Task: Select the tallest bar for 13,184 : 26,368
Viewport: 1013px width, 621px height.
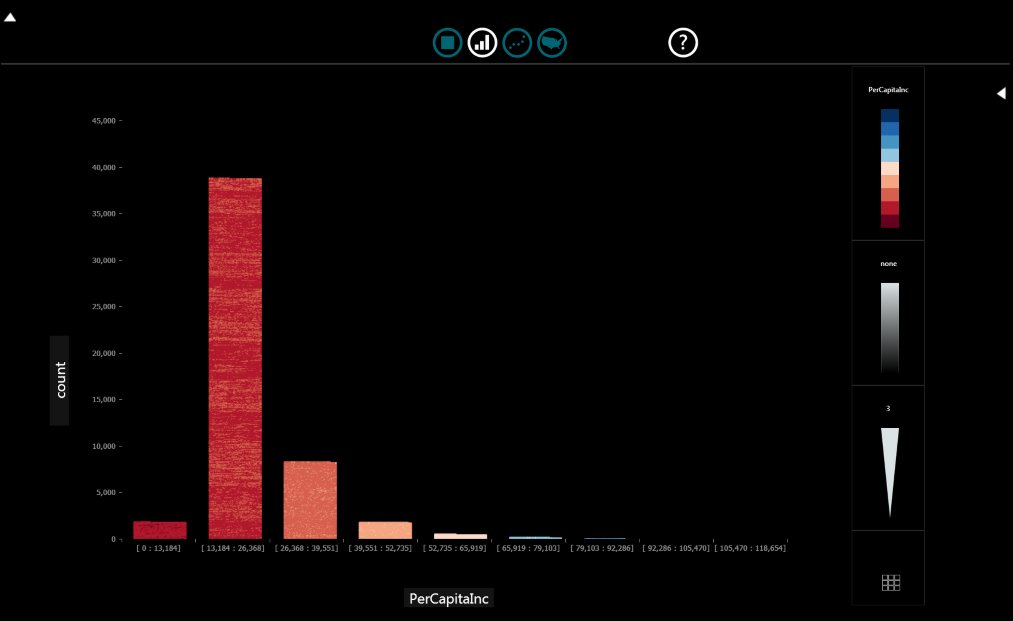Action: pos(235,358)
